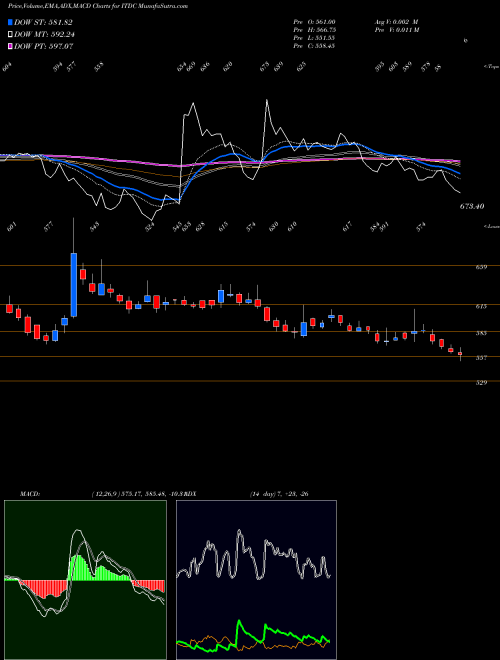Select the 'DOW PT: 597.07' legend text

44,46
